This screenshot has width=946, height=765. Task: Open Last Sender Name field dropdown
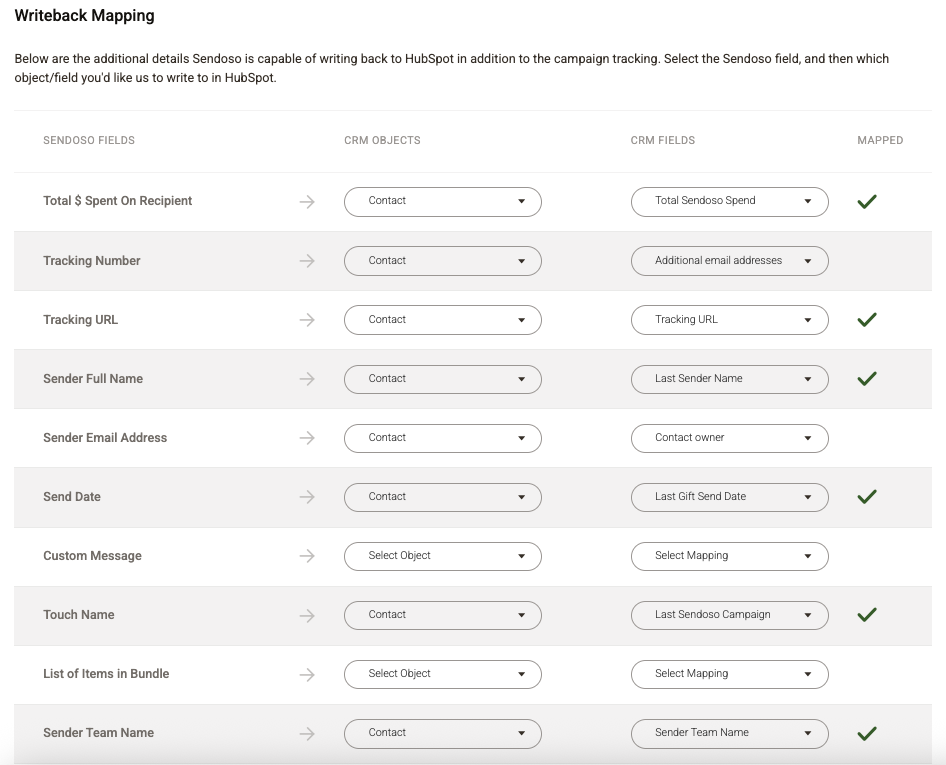[x=729, y=379]
